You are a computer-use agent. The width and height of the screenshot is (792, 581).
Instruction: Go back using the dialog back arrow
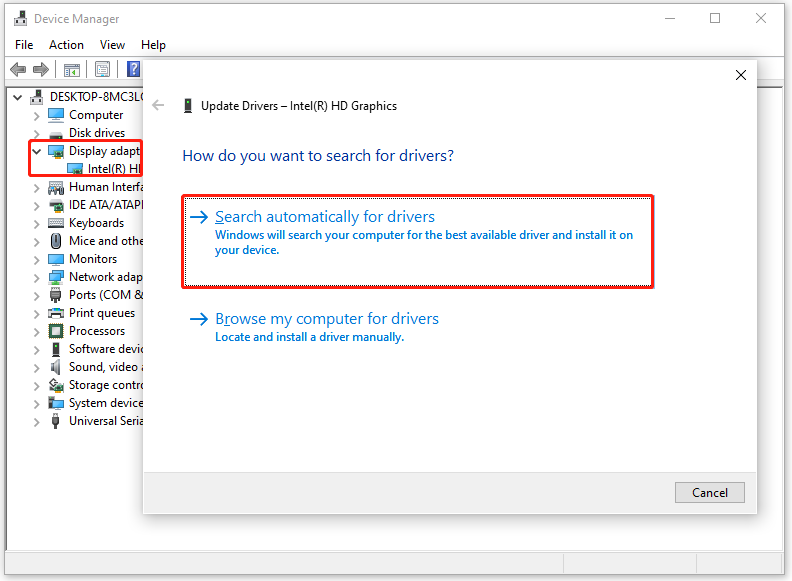[159, 105]
